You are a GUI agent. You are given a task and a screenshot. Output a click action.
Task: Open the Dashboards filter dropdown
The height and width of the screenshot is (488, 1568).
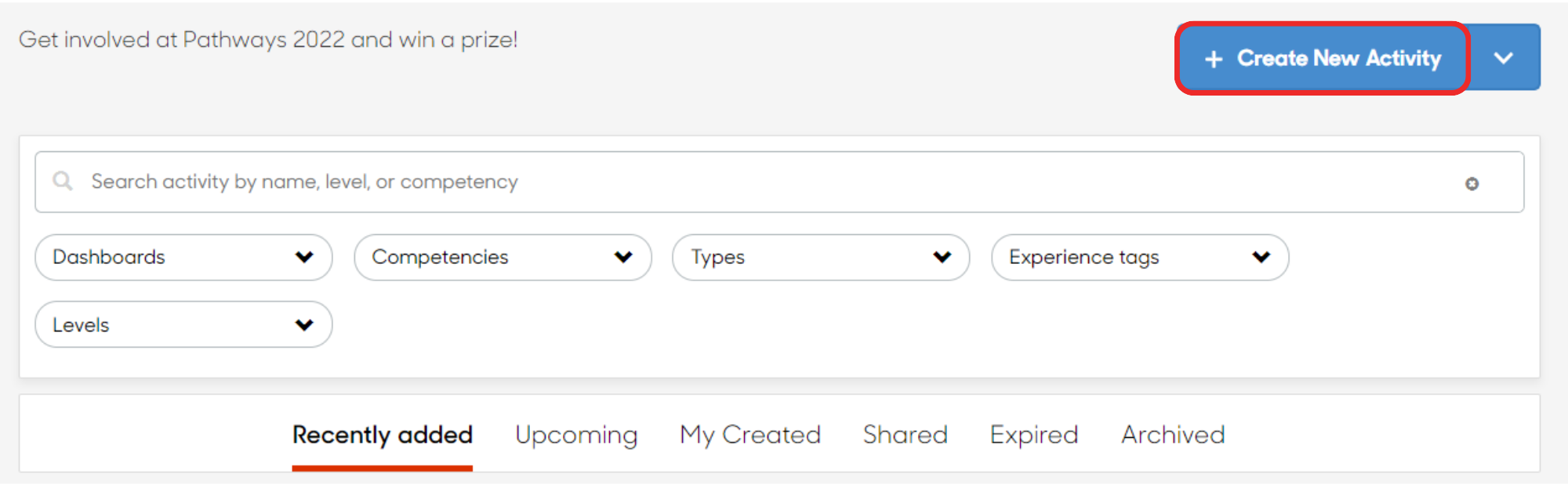183,257
